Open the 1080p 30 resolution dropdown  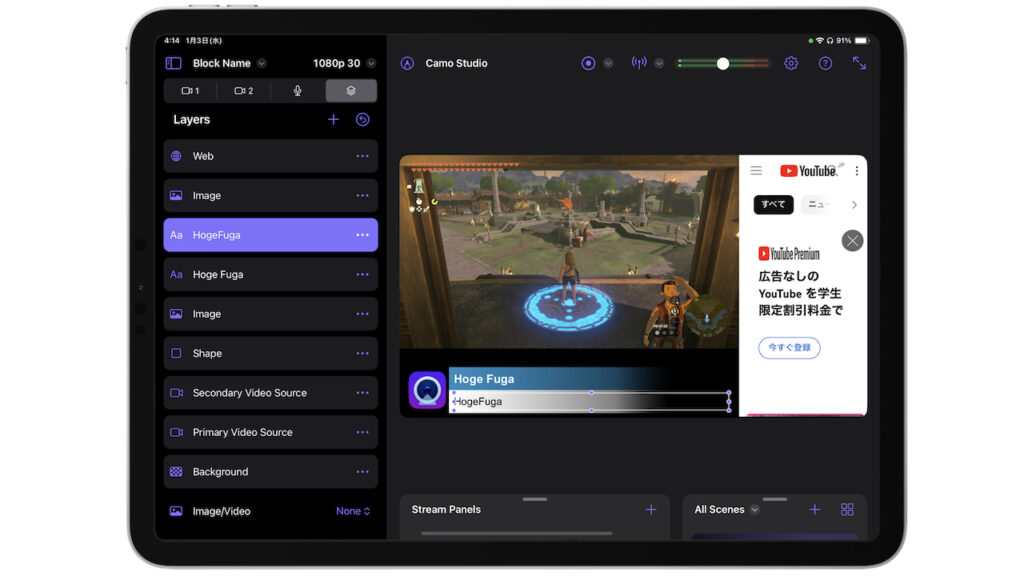click(x=371, y=63)
